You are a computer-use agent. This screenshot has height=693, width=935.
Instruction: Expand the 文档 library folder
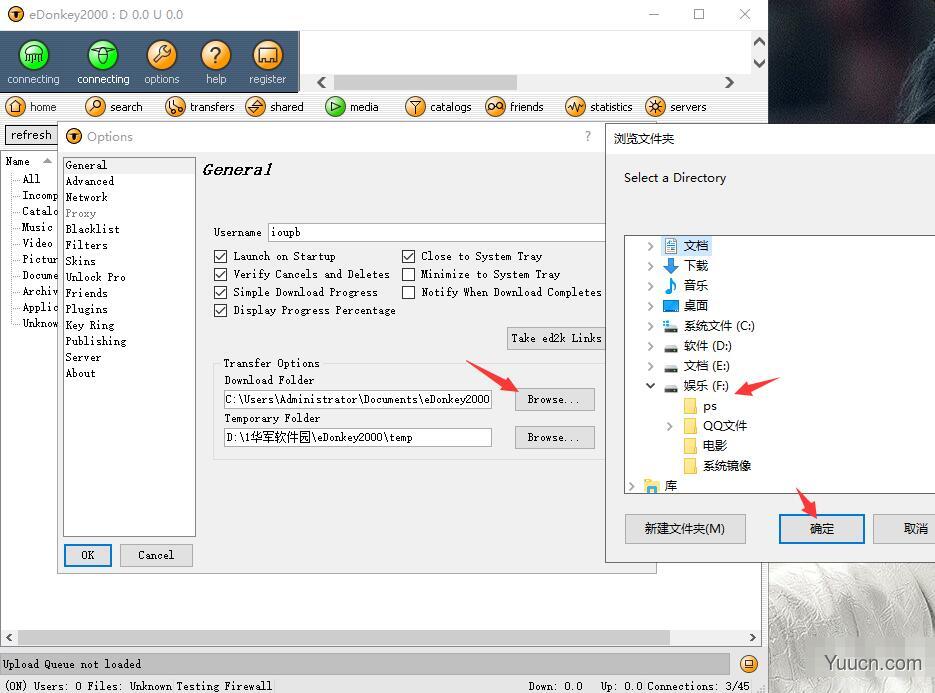click(x=651, y=246)
